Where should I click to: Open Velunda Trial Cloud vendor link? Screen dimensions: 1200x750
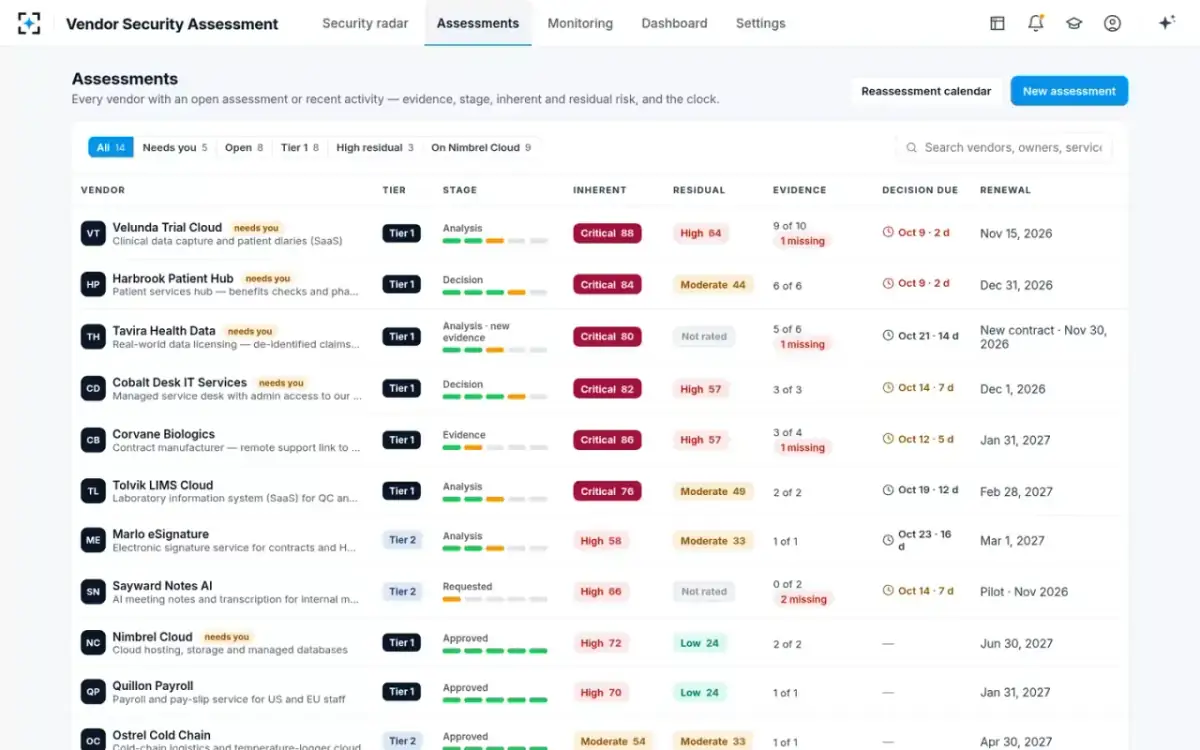[x=167, y=227]
